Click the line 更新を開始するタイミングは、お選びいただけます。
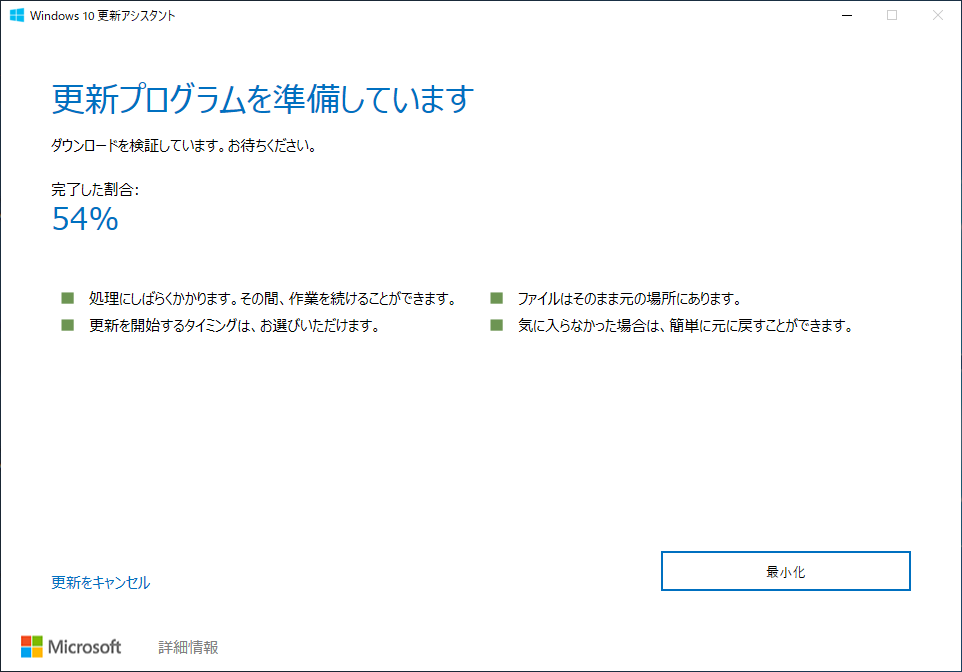 click(x=234, y=326)
